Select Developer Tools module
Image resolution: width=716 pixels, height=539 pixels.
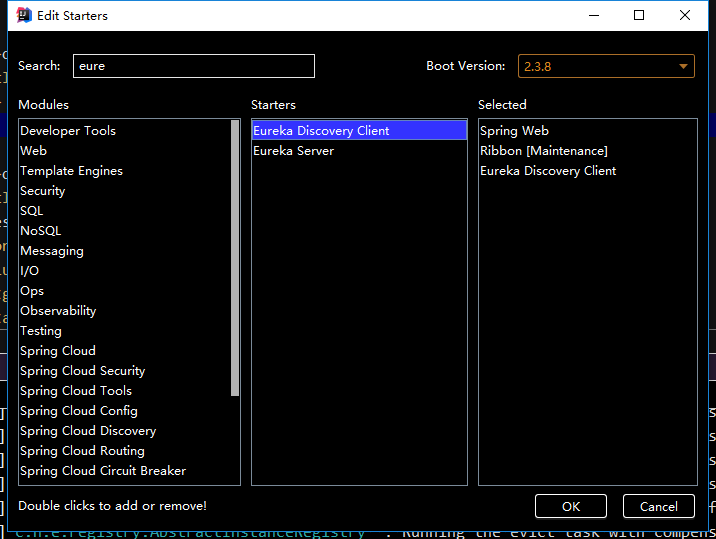(x=68, y=131)
